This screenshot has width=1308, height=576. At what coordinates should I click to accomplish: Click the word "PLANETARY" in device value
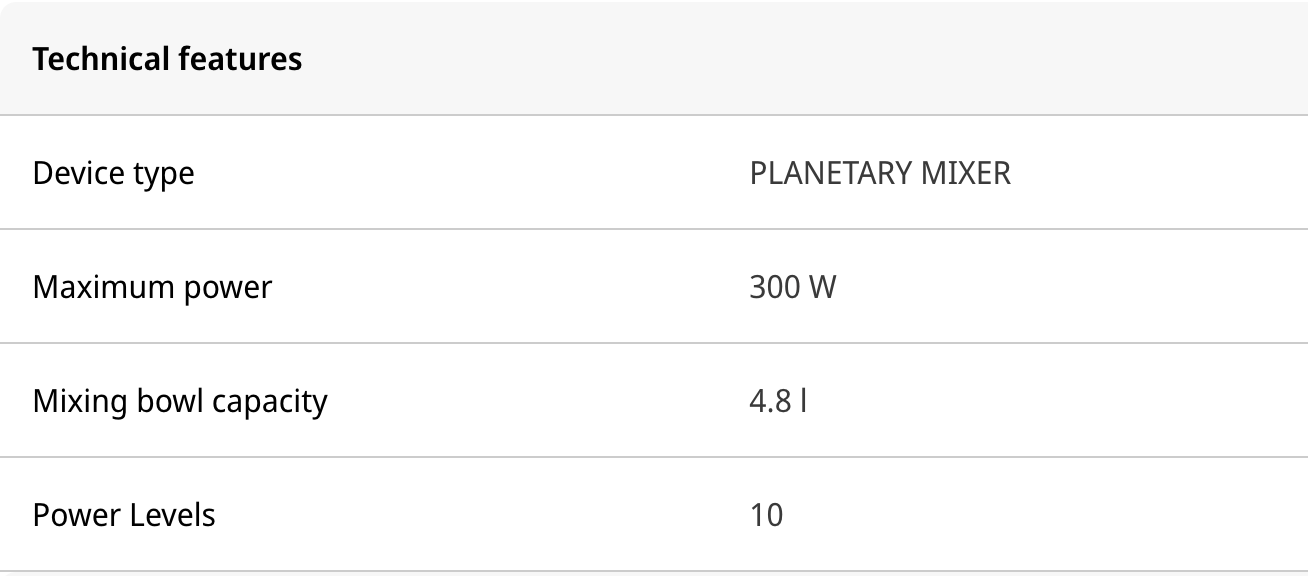(826, 173)
